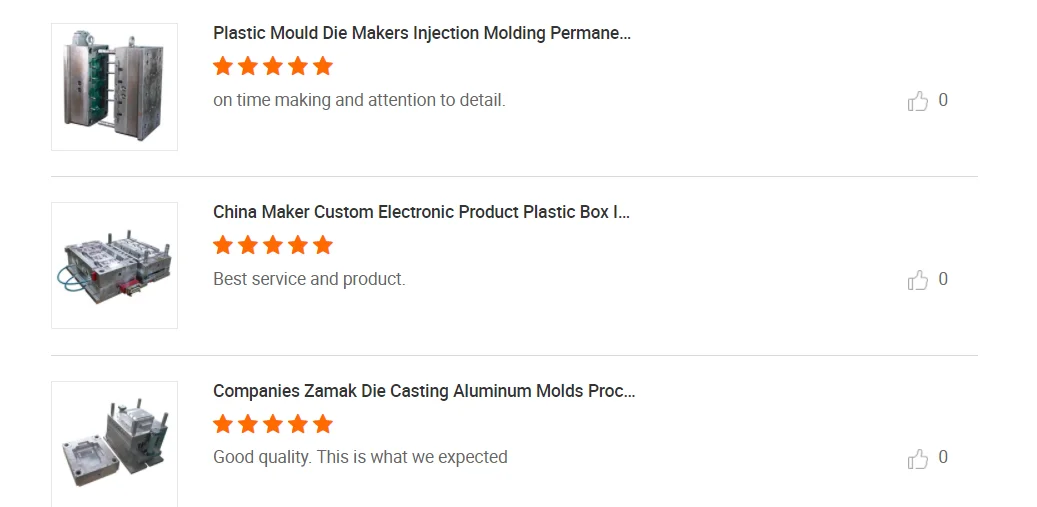The image size is (1037, 507).
Task: Click like count beside Plastic Mould review
Action: click(943, 100)
